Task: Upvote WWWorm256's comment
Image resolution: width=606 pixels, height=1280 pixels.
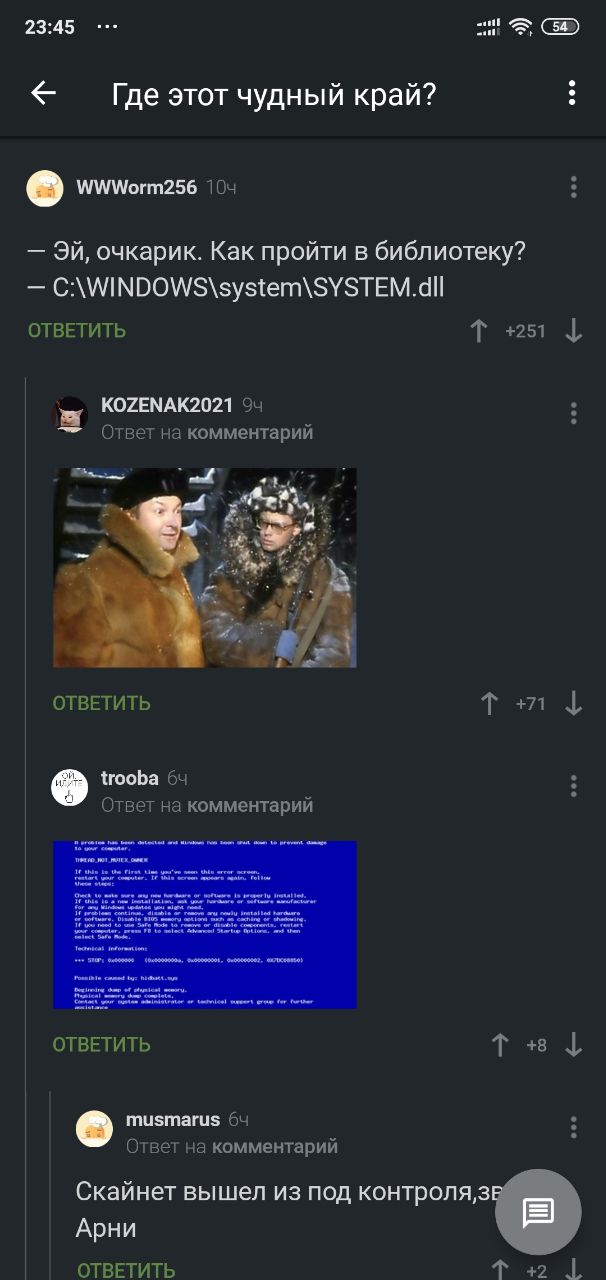Action: [479, 331]
